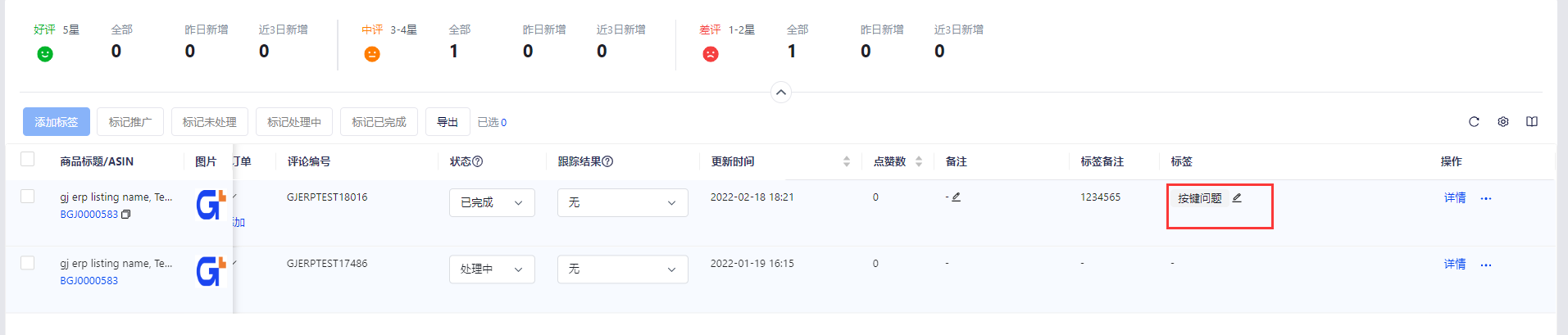Check the GJERPTEST17486 row checkbox
The image size is (1568, 335).
27,263
